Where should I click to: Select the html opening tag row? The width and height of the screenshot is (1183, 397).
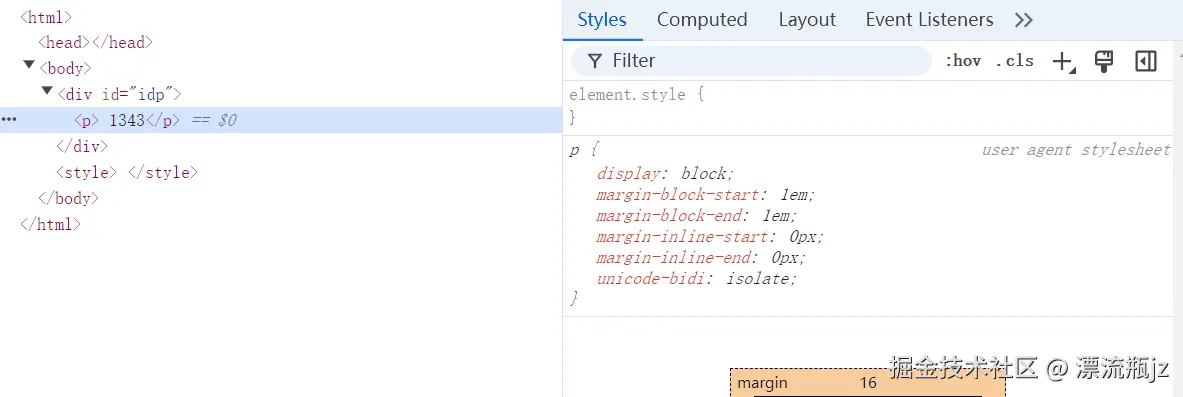[x=46, y=17]
